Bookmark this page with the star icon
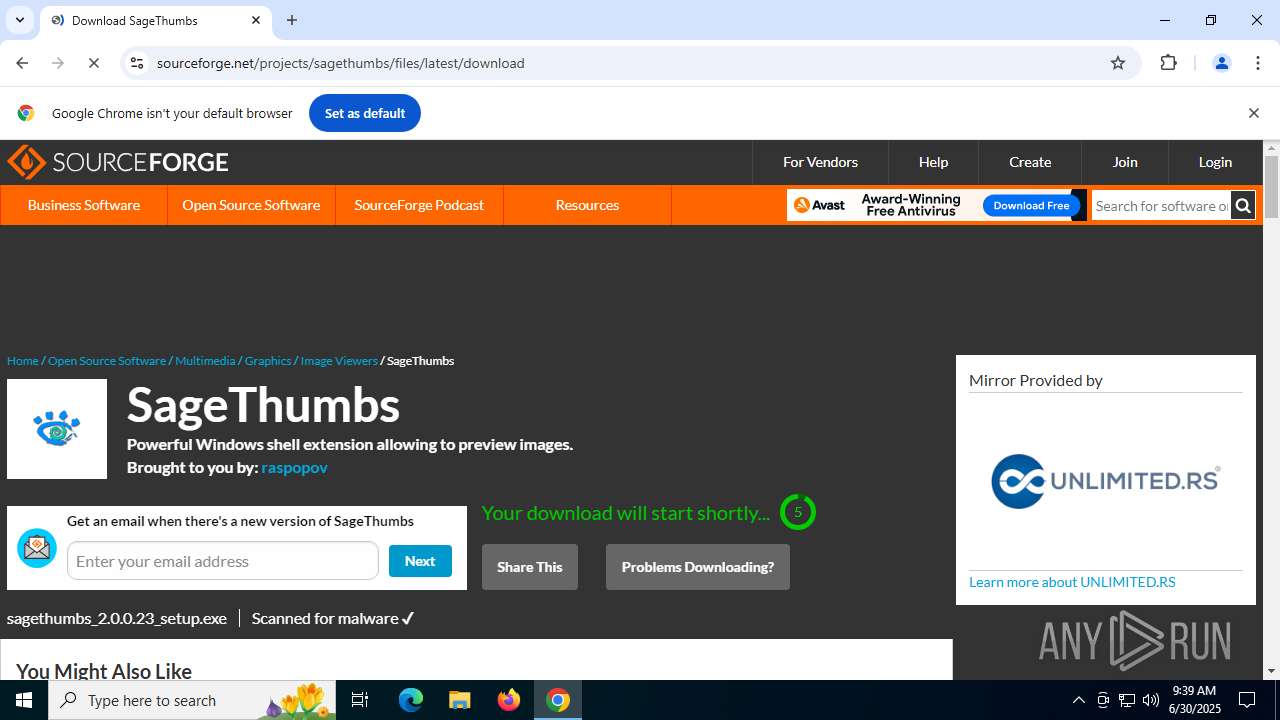 pos(1118,63)
